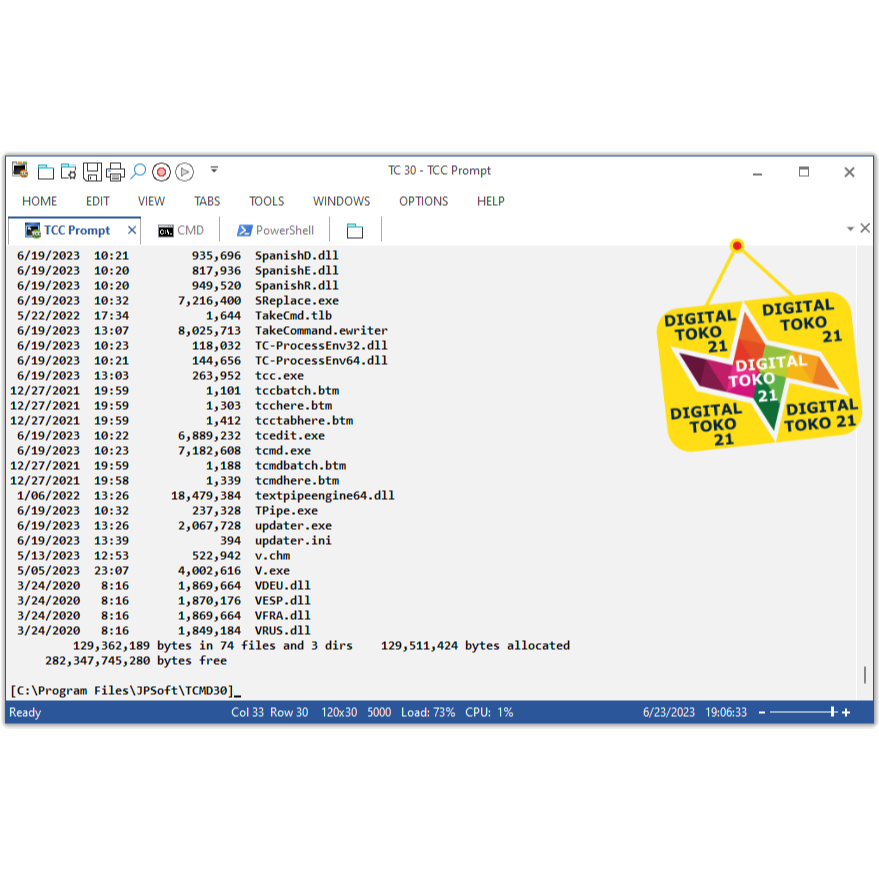The width and height of the screenshot is (879, 879).
Task: Click the 'Col 33' status indicator
Action: [x=247, y=713]
